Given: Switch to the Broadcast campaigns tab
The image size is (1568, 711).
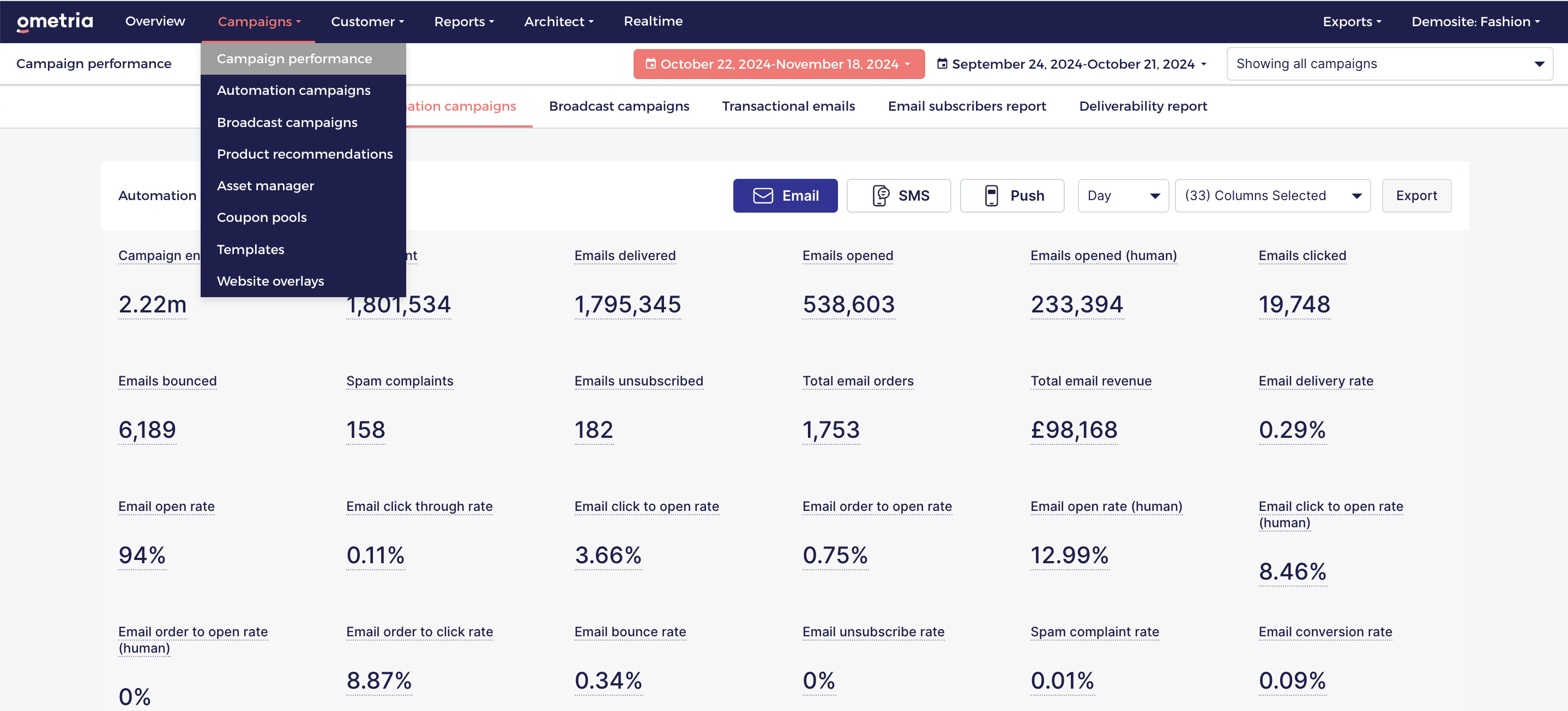Looking at the screenshot, I should (x=618, y=106).
